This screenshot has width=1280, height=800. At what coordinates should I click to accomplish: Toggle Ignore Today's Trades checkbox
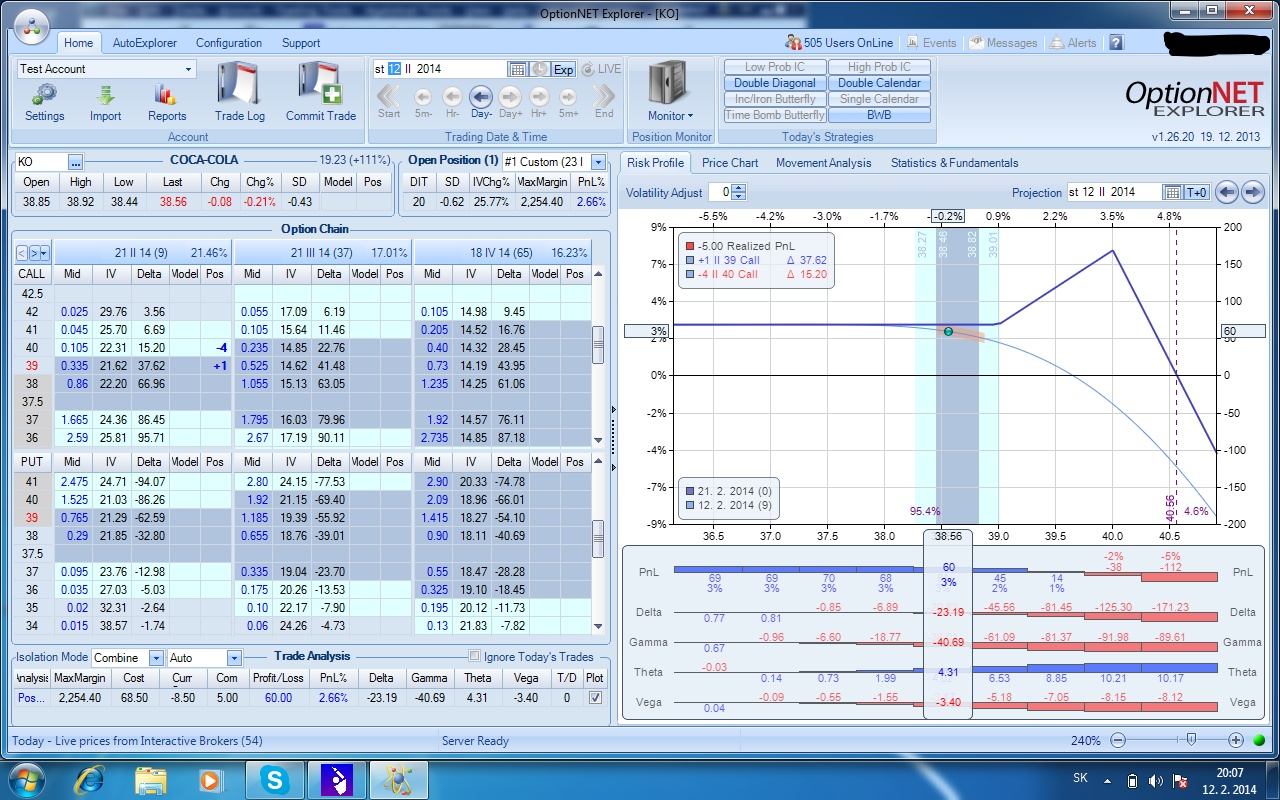pyautogui.click(x=475, y=657)
